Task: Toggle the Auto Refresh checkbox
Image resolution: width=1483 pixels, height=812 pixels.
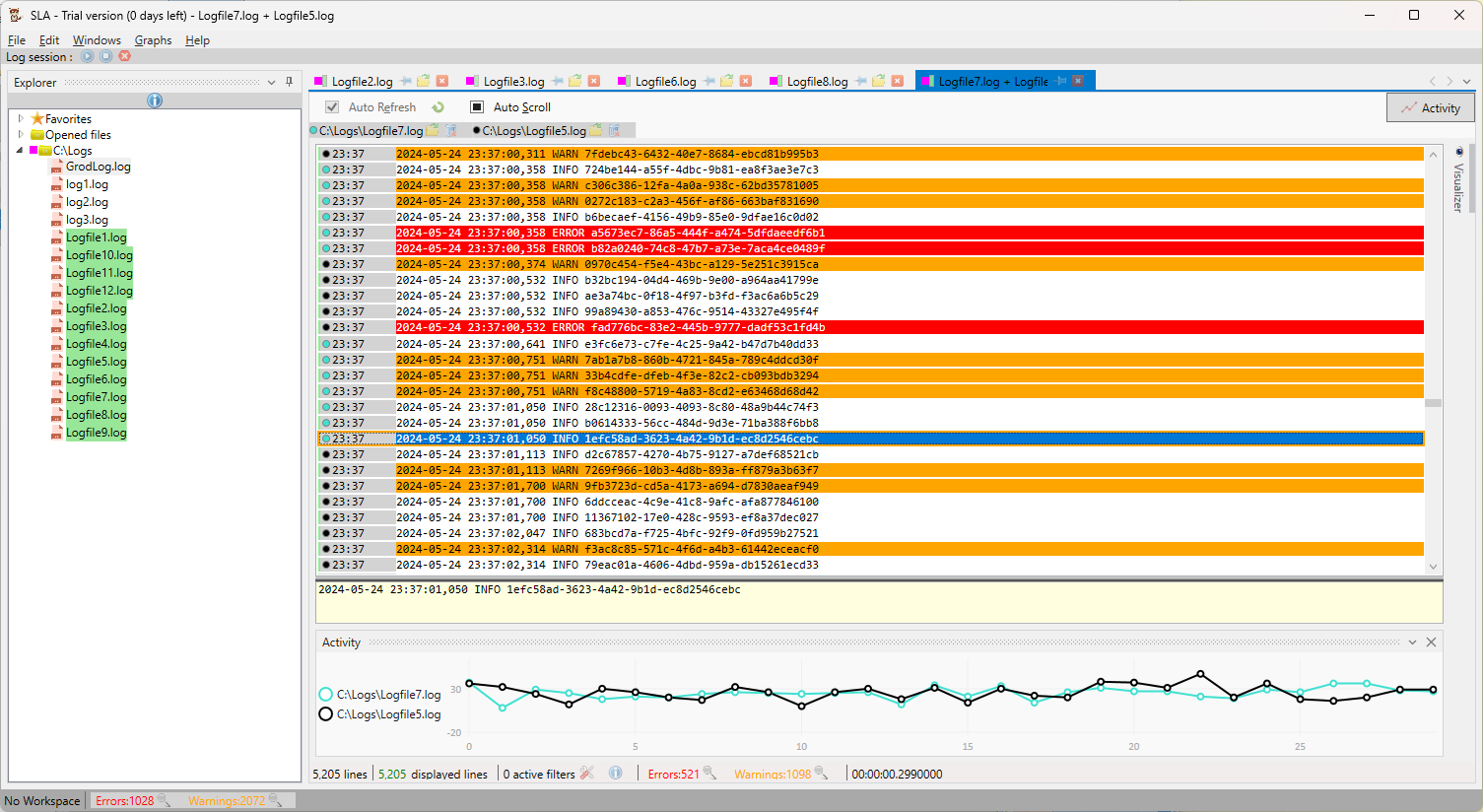Action: click(332, 107)
